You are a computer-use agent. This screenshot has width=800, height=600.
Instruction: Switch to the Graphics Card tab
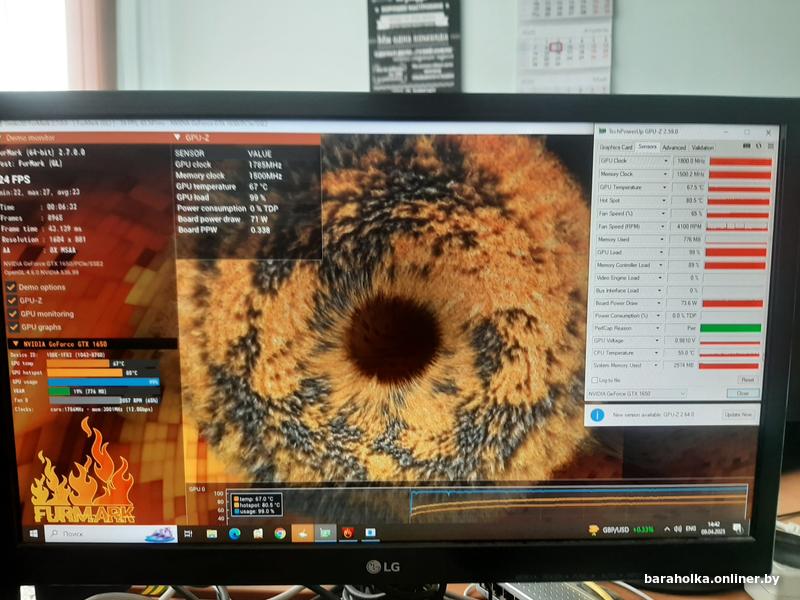click(x=616, y=147)
